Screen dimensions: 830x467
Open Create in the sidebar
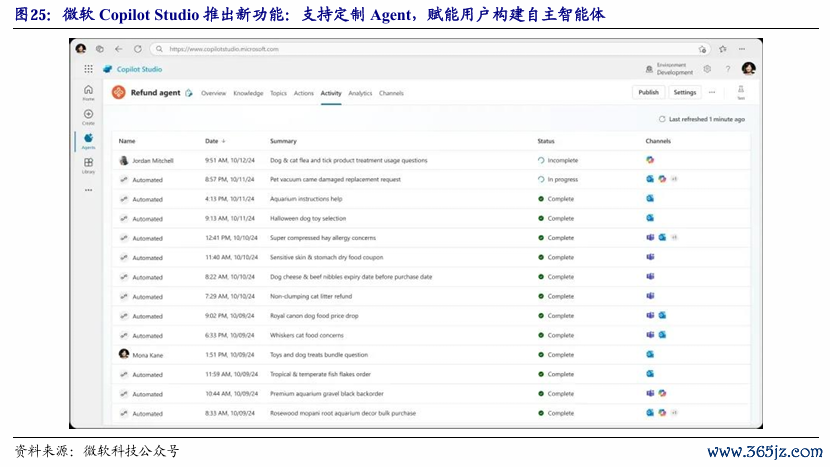pyautogui.click(x=88, y=116)
